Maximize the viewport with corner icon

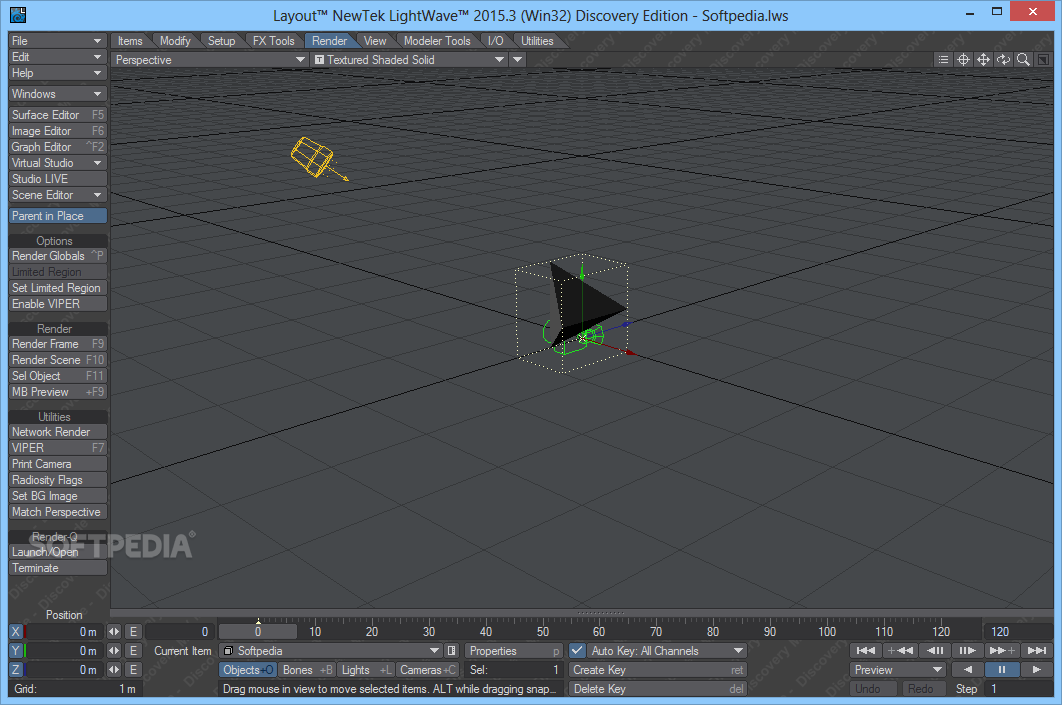1043,60
